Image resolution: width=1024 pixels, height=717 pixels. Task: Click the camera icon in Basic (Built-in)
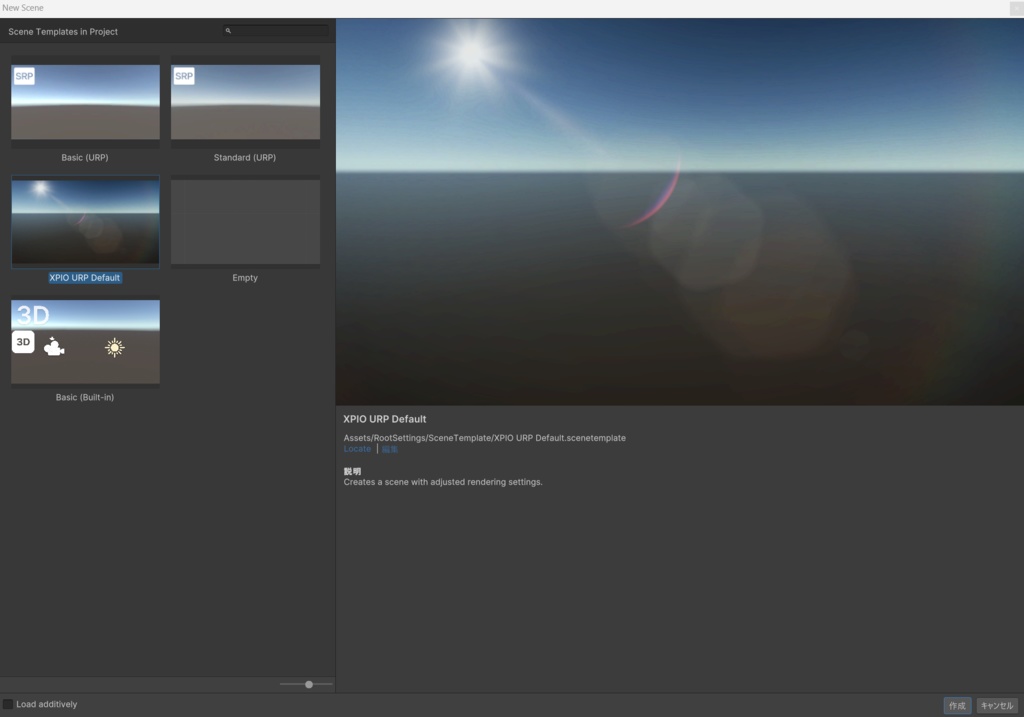[x=54, y=347]
